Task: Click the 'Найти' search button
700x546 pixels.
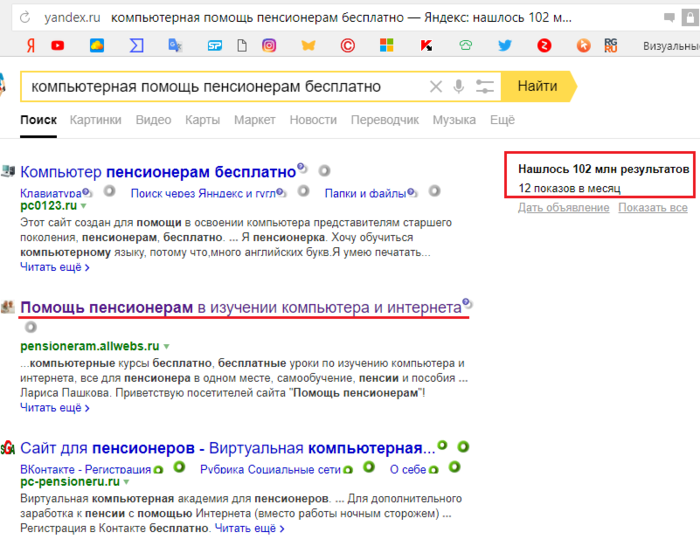Action: (538, 86)
